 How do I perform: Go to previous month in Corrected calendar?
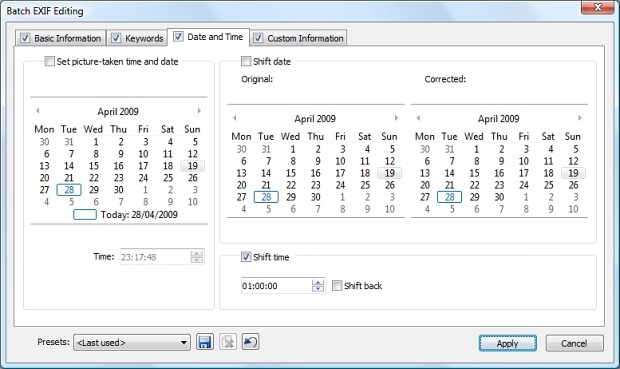pos(418,118)
